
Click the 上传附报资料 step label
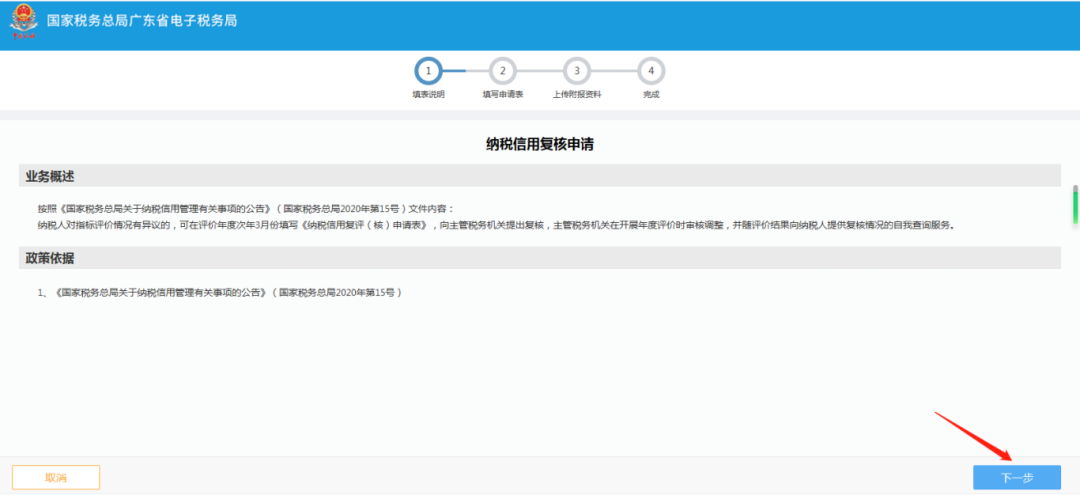577,95
